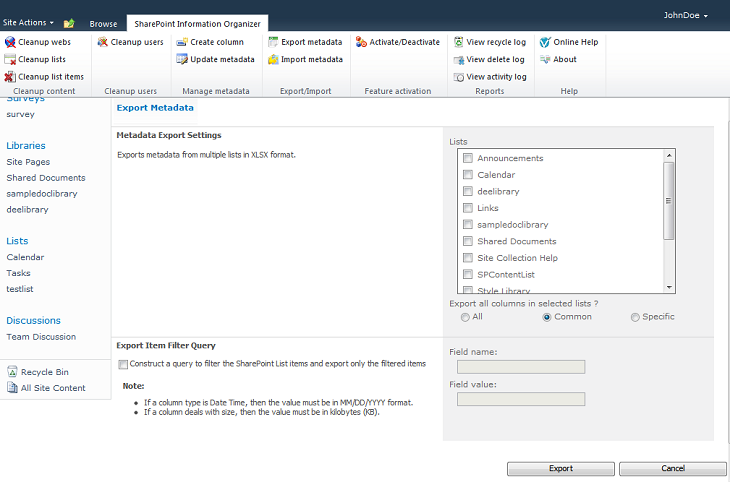Screen dimensions: 730x482
Task: Check the Site Collection Help checkbox
Action: [x=468, y=258]
